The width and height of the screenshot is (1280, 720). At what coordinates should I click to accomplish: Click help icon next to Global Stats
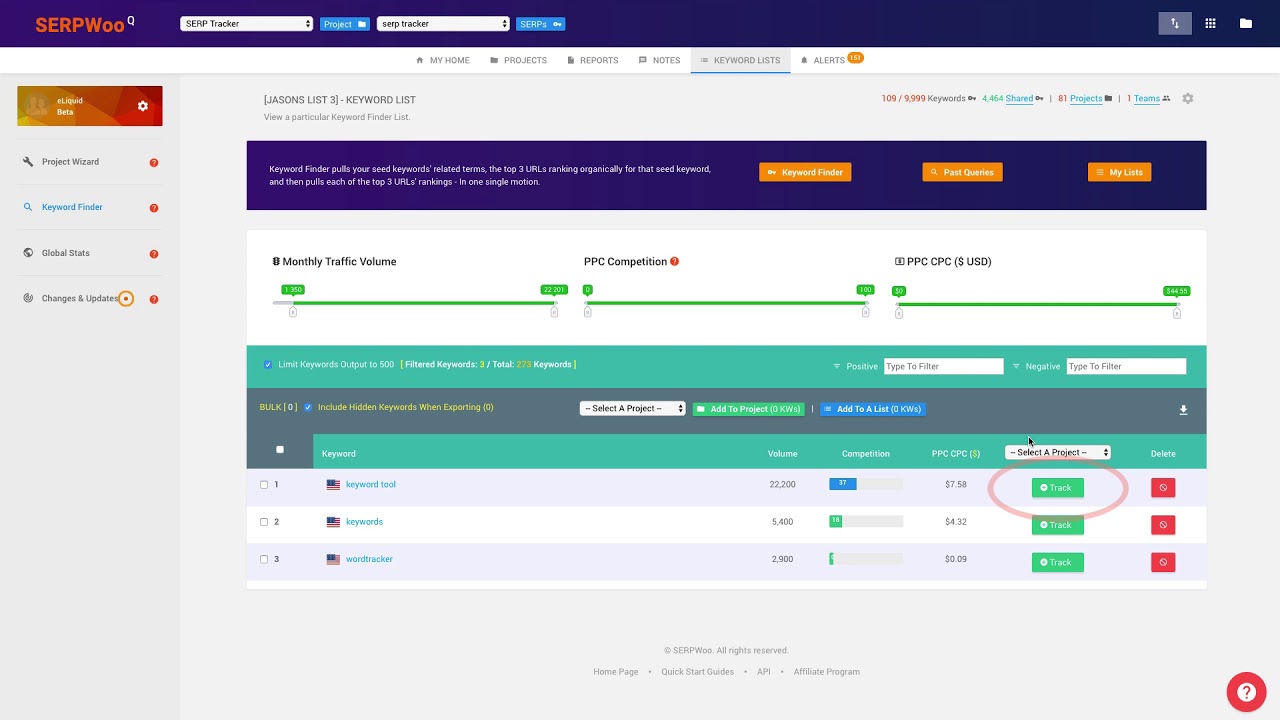[154, 254]
